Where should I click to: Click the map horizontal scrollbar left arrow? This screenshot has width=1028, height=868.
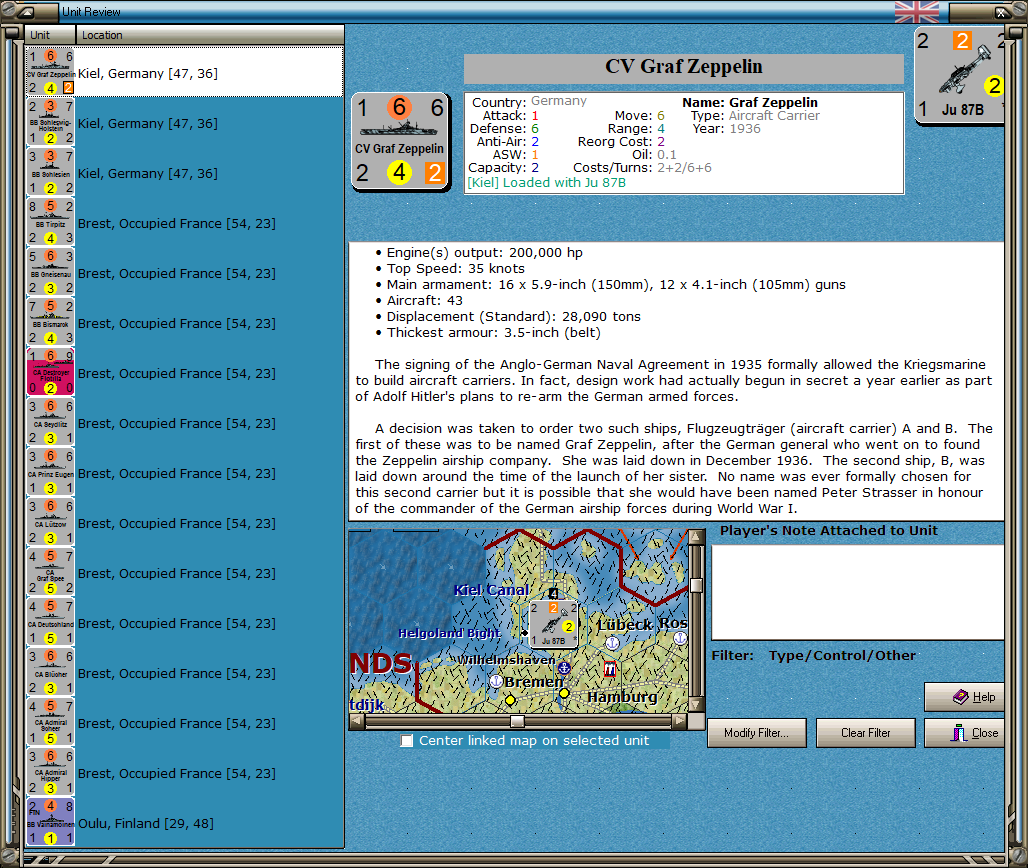(x=357, y=721)
